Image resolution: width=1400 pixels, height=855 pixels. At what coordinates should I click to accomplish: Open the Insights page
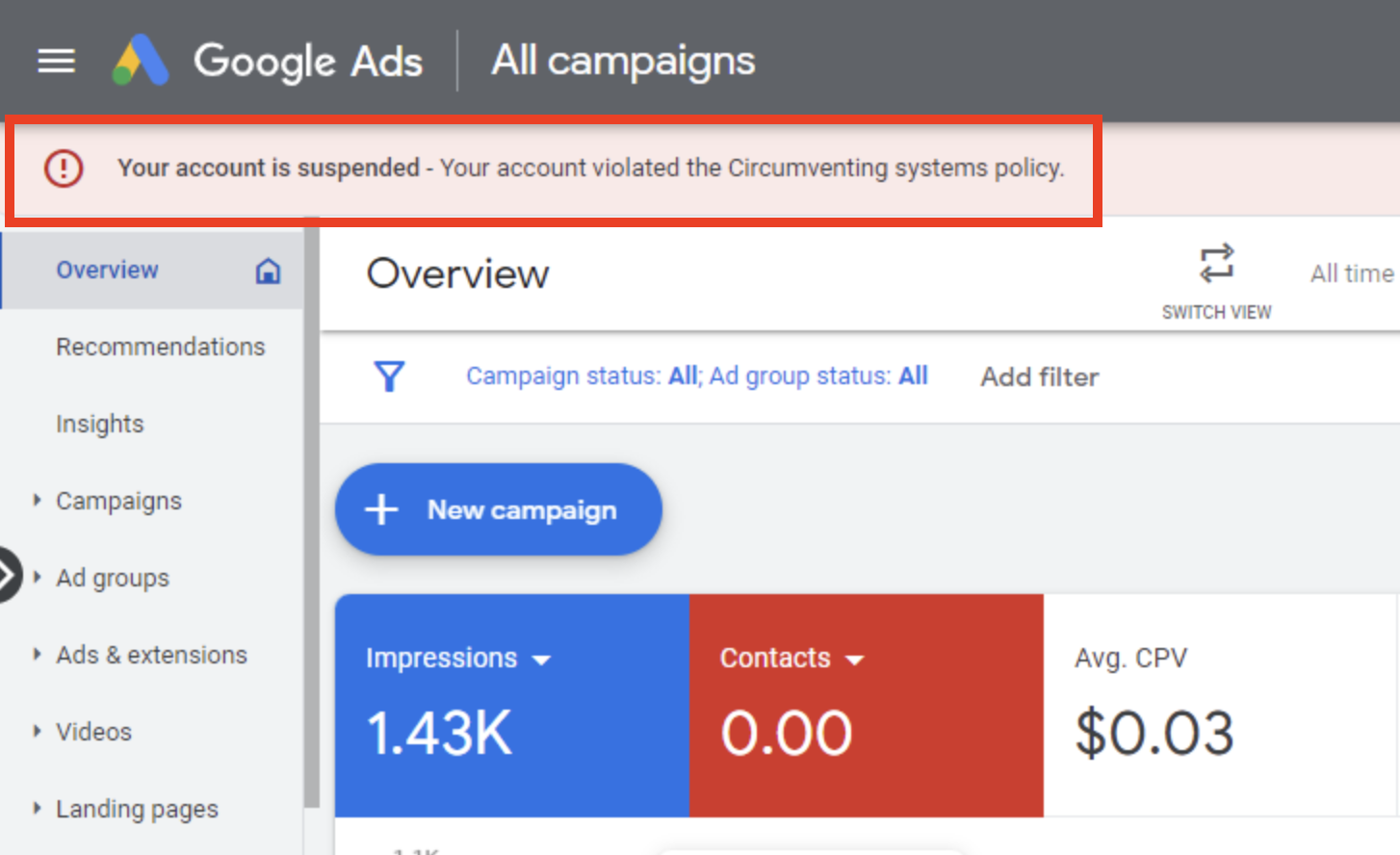[x=100, y=424]
